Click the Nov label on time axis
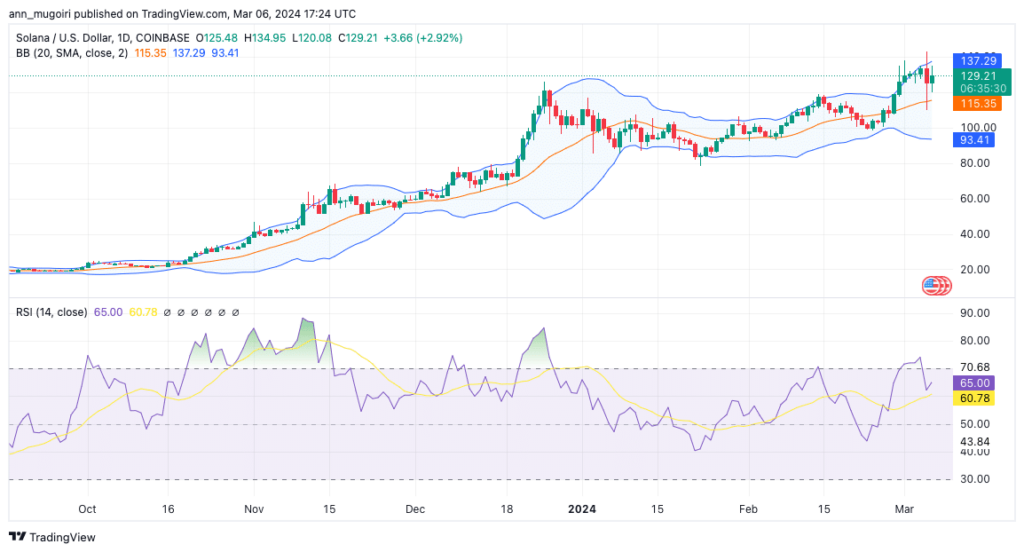 click(x=252, y=508)
